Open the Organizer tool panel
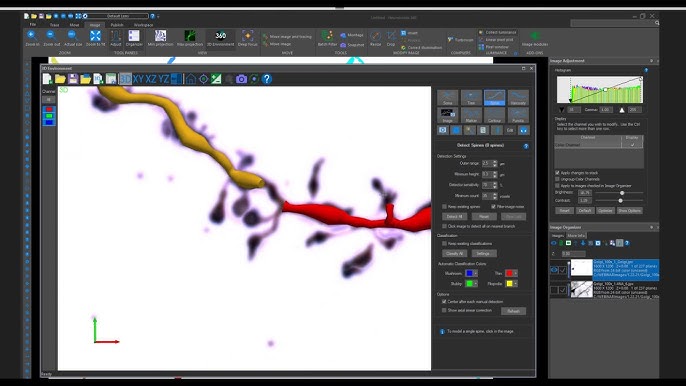The image size is (686, 386). point(134,38)
